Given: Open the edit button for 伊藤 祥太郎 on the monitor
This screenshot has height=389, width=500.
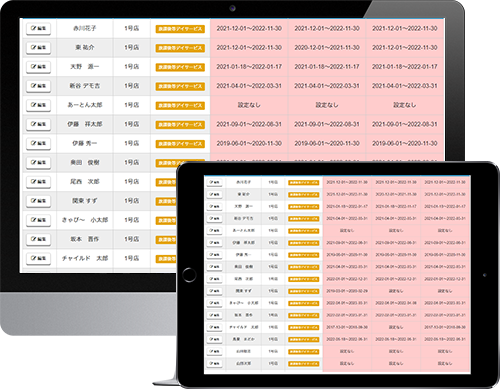Looking at the screenshot, I should coord(38,124).
